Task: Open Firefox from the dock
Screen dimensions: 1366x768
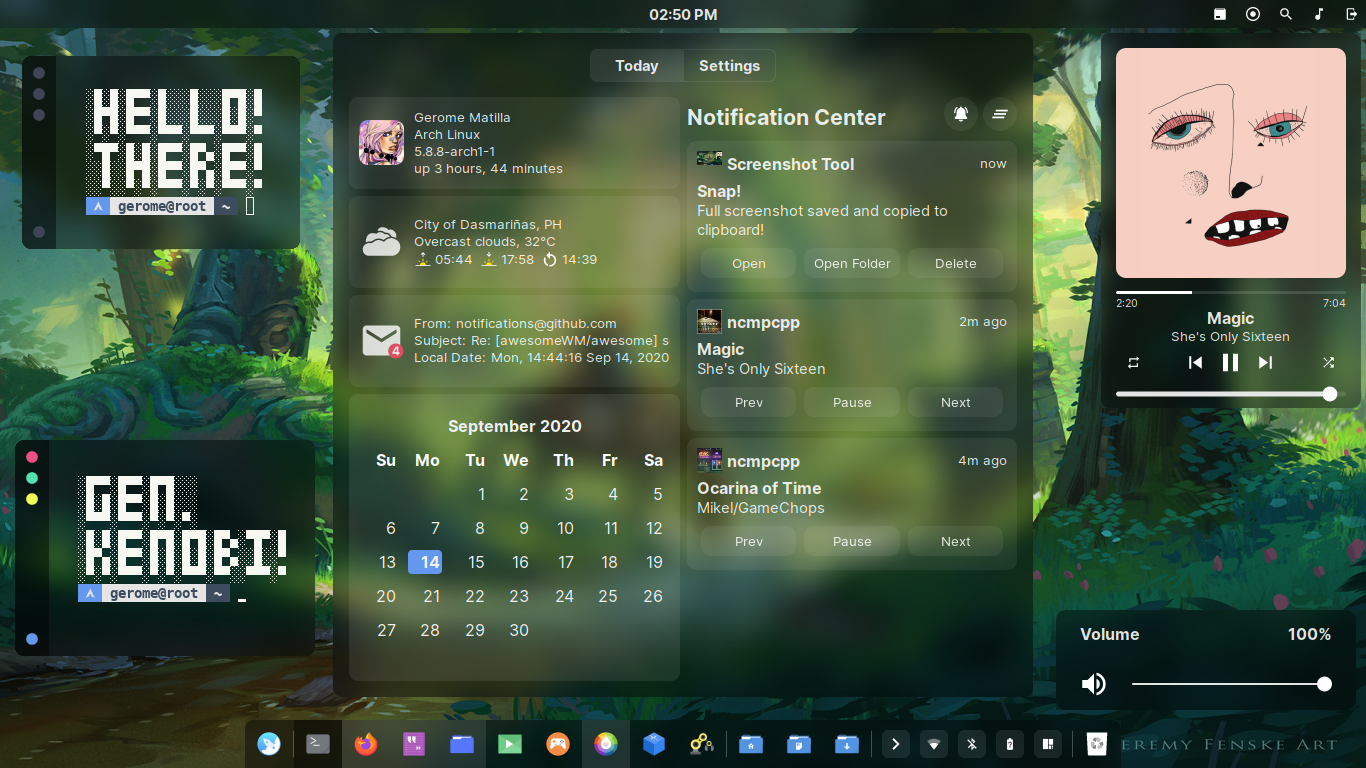Action: 366,744
